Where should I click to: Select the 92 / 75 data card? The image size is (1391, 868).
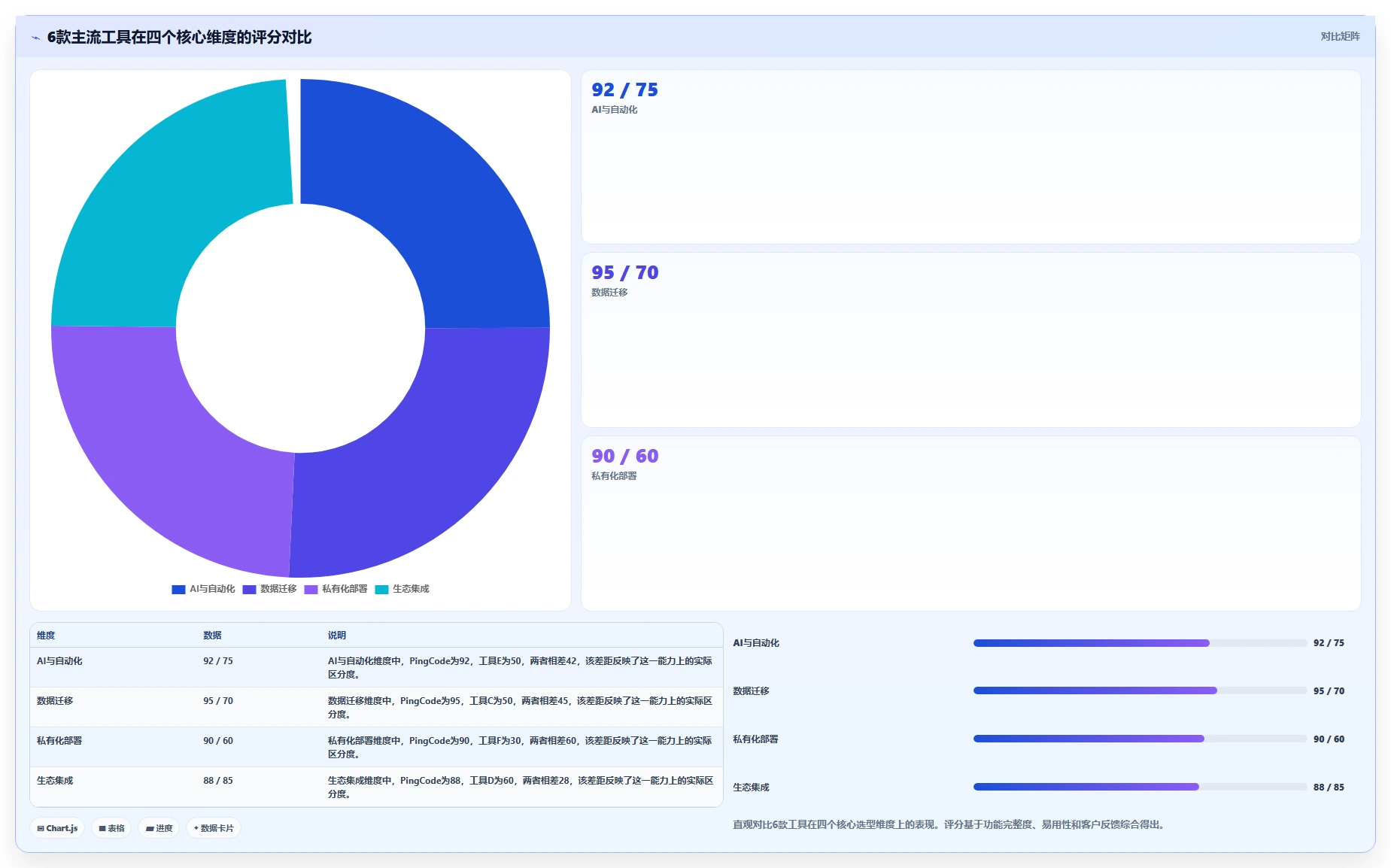970,156
